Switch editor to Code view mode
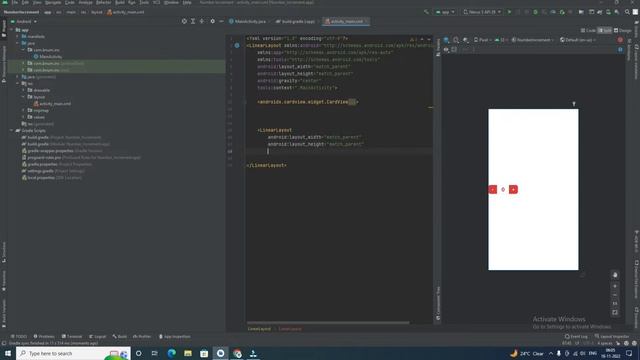Viewport: 640px width, 360px height. click(588, 31)
